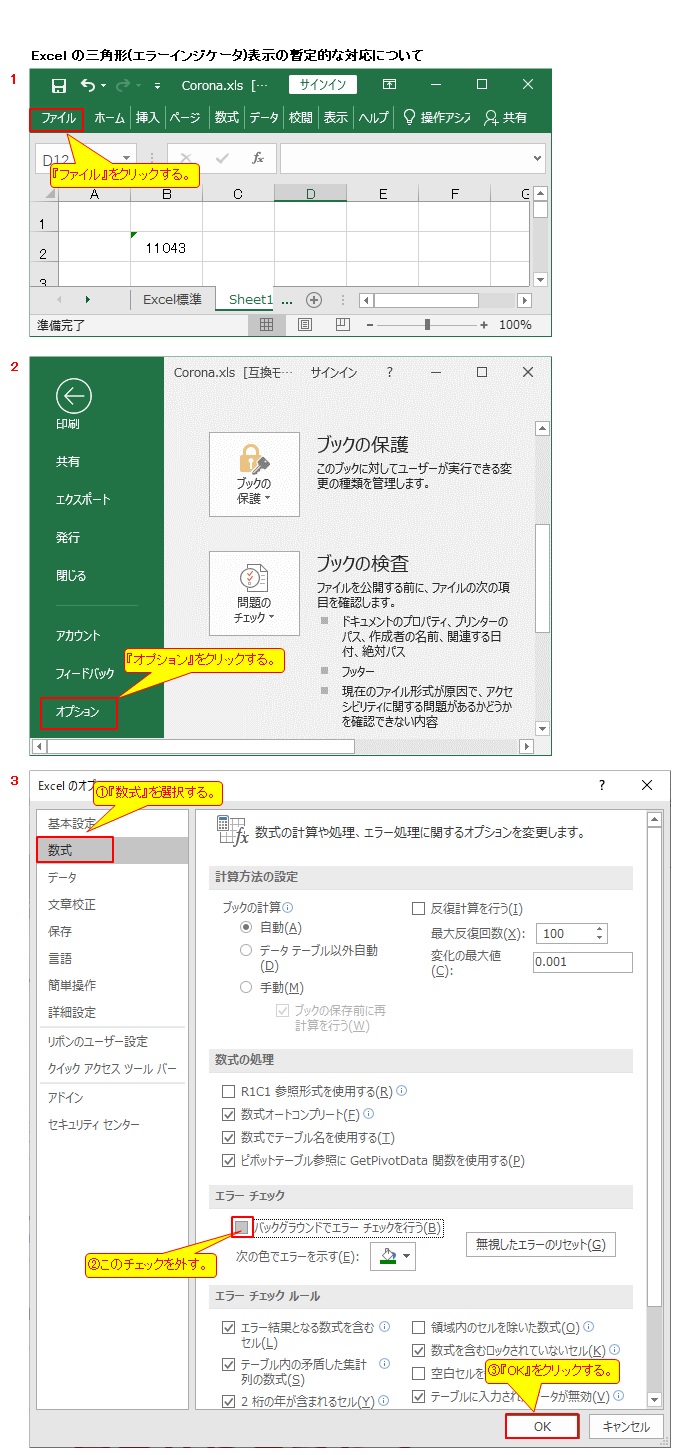The image size is (678, 1455).
Task: Expand the formula bar chevron
Action: pyautogui.click(x=538, y=158)
